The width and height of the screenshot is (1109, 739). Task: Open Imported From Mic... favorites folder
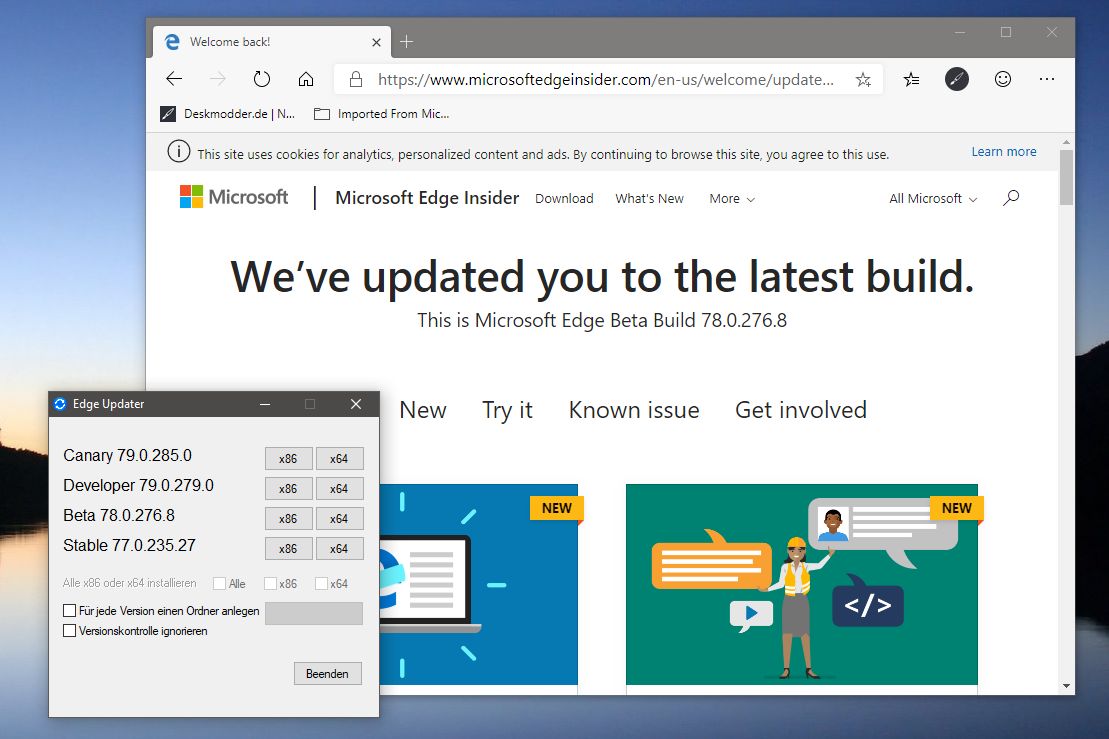point(382,114)
